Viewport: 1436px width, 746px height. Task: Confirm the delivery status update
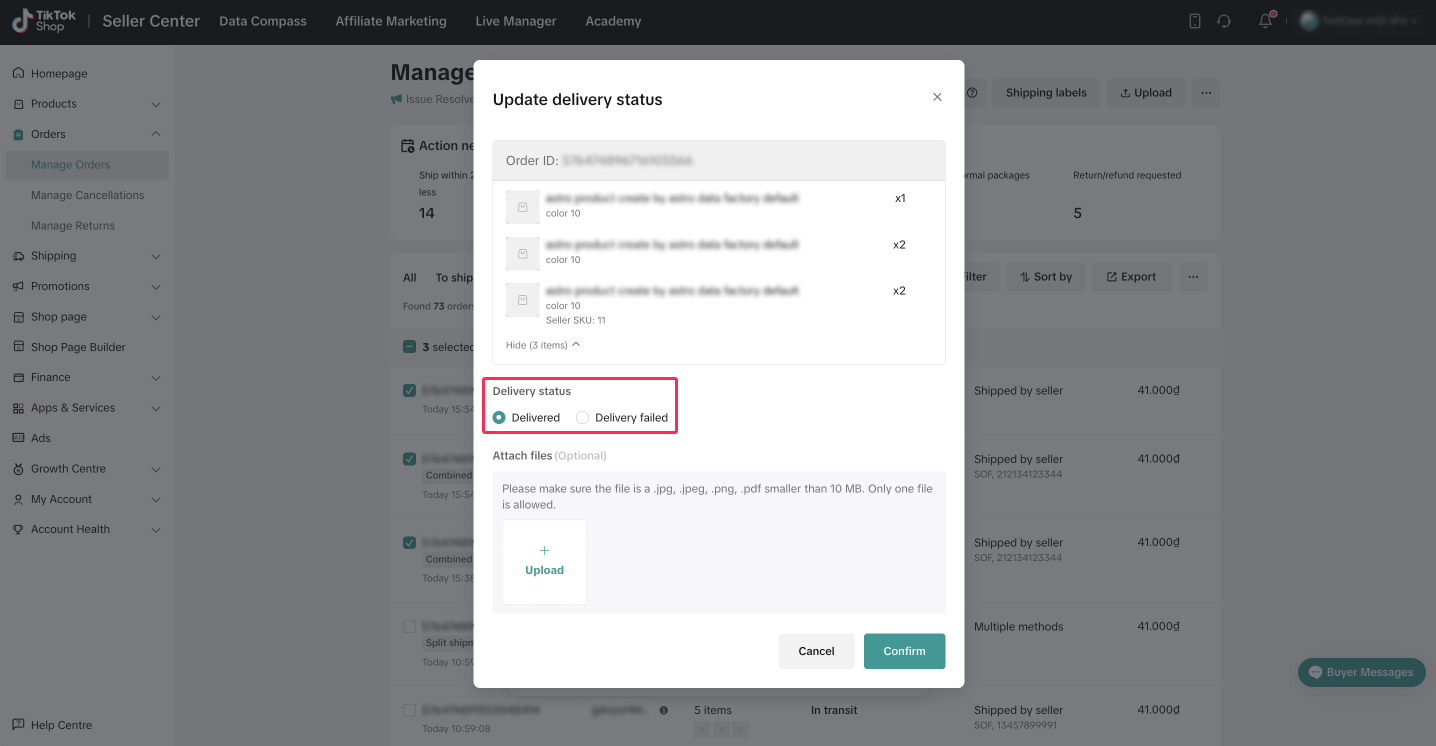click(x=904, y=651)
